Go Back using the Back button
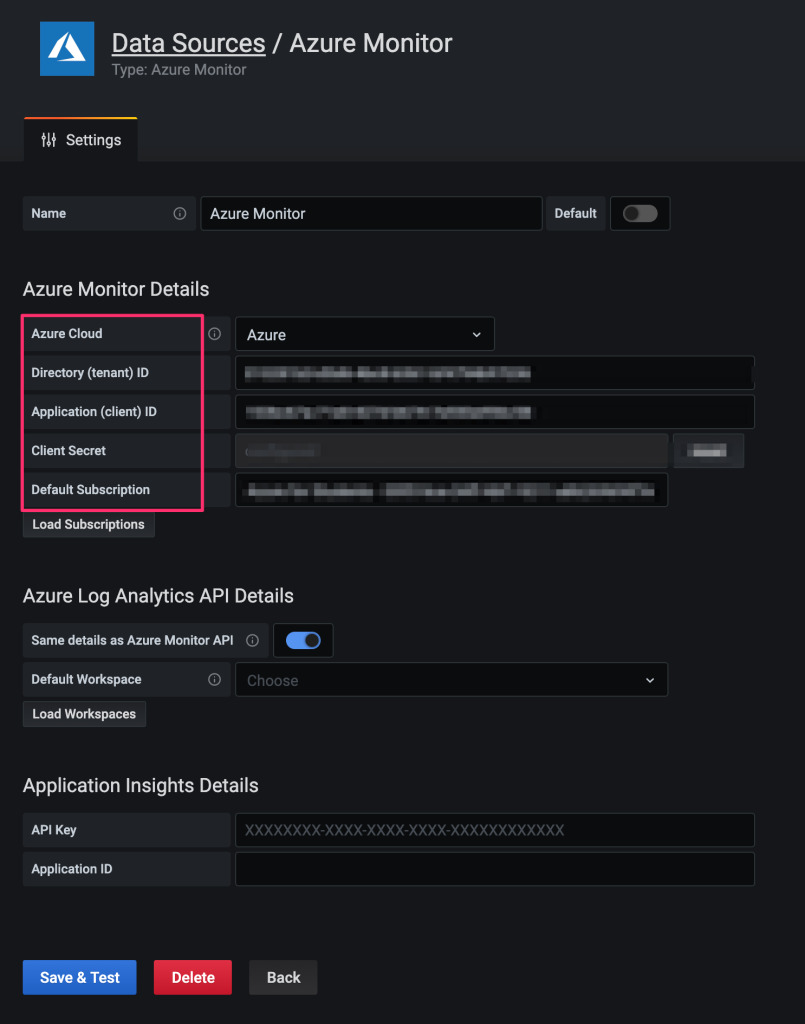 (283, 978)
